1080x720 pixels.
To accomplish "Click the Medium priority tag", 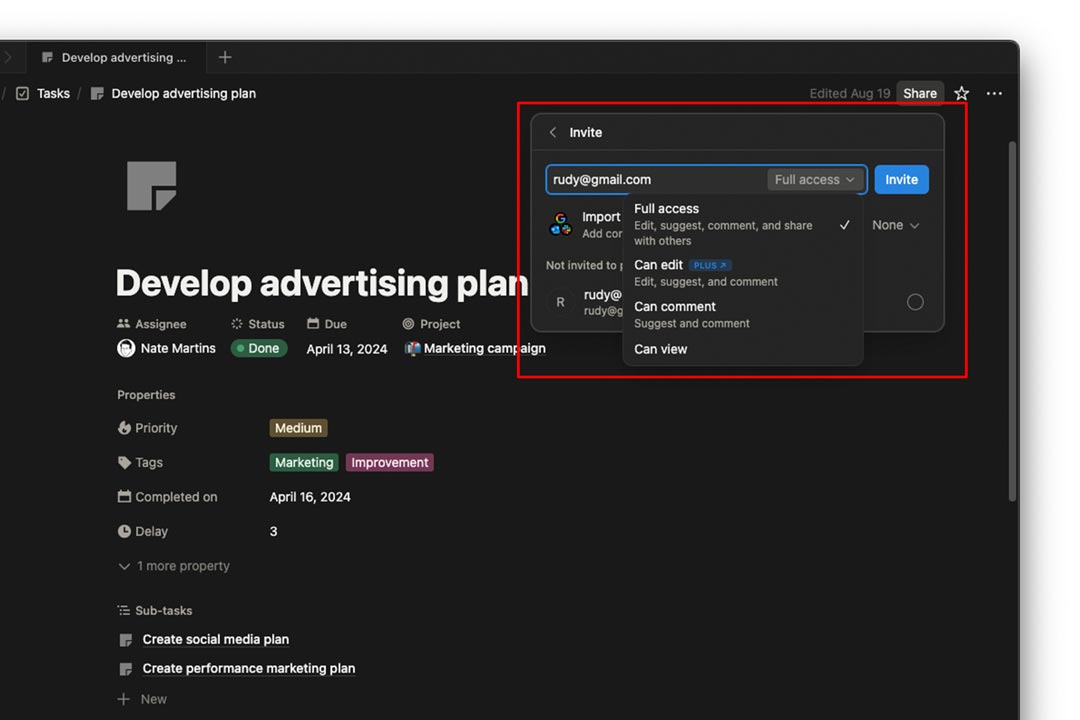I will click(298, 428).
